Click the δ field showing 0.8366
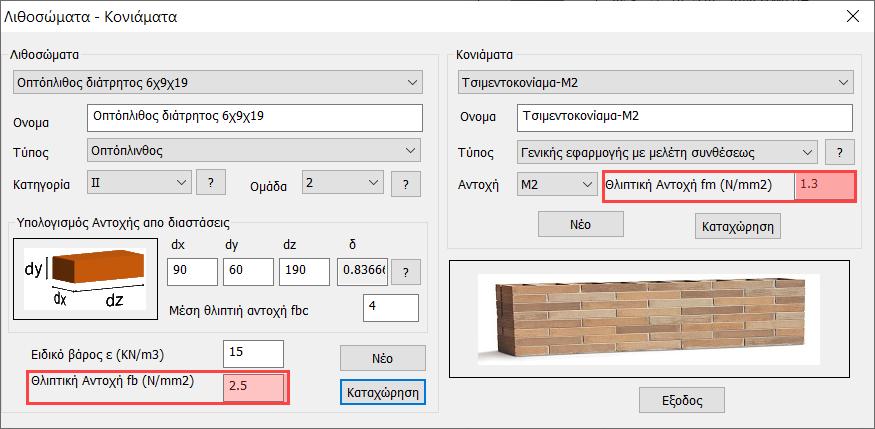This screenshot has width=875, height=429. tap(362, 272)
